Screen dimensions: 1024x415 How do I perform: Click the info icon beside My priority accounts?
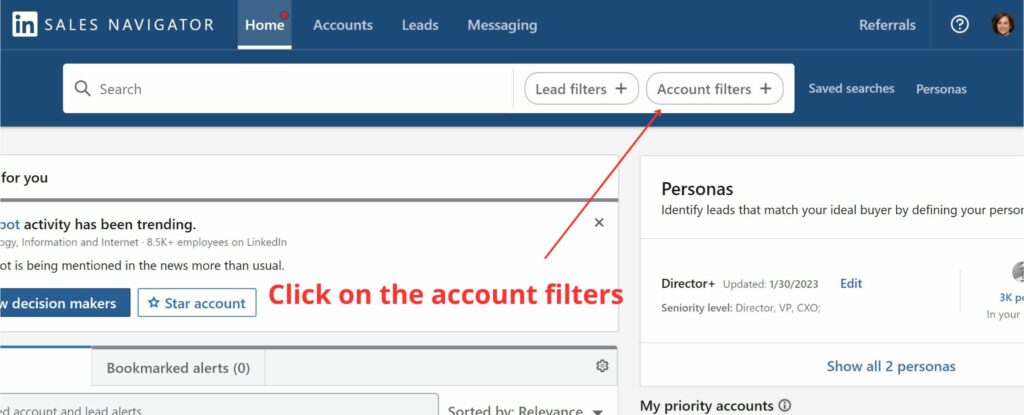pos(784,406)
